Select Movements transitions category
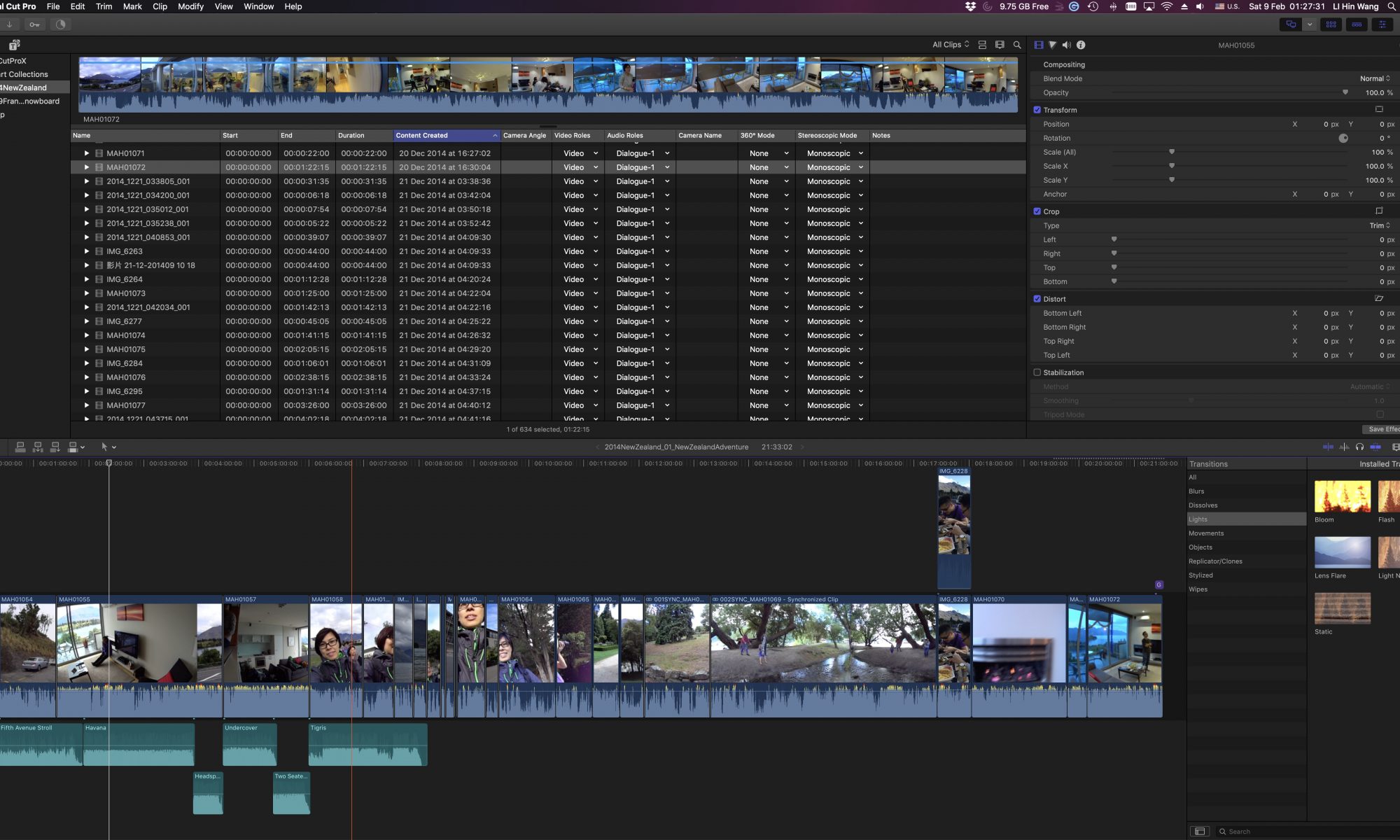 tap(1246, 533)
